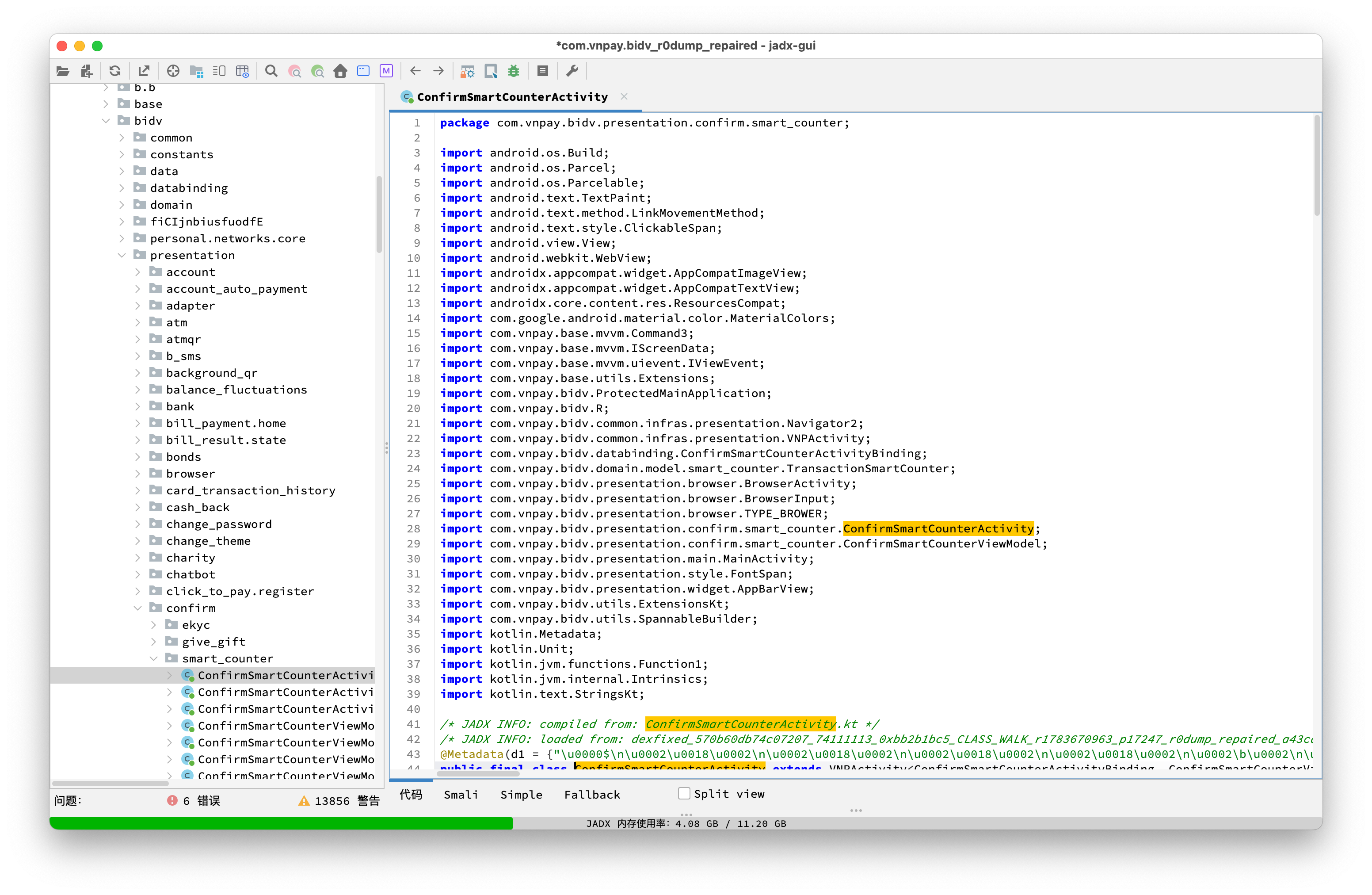The width and height of the screenshot is (1372, 895).
Task: Open preferences with wrench icon
Action: point(572,71)
